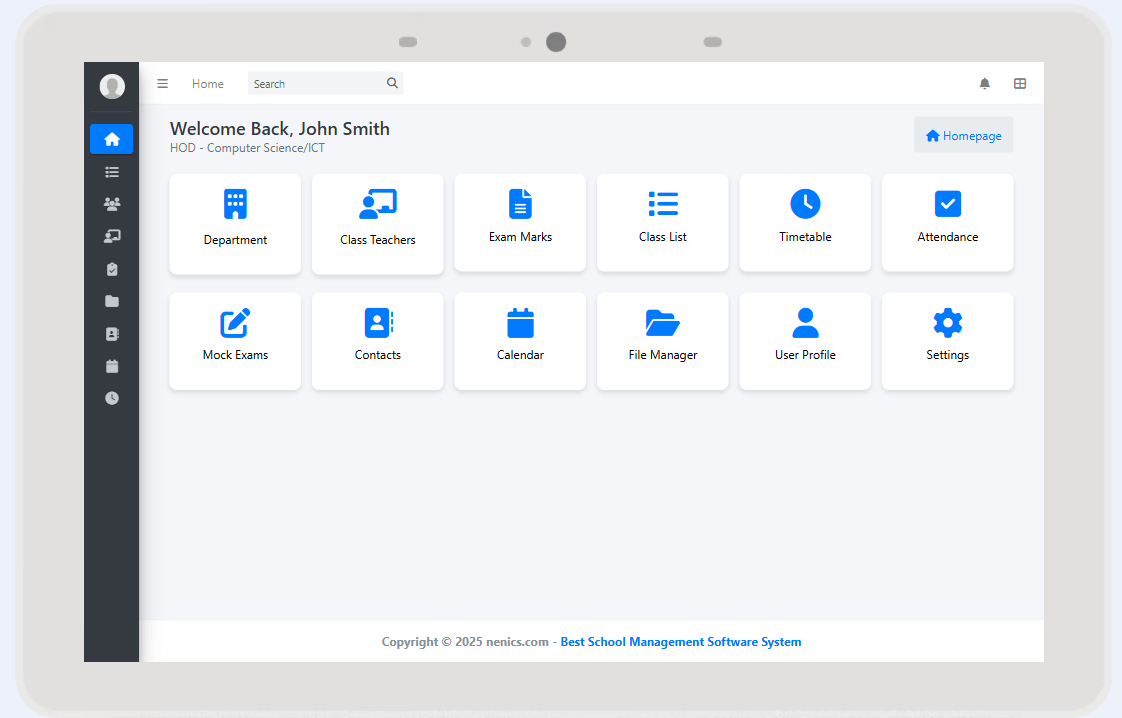Select the calendar icon in the sidebar
The width and height of the screenshot is (1122, 718).
tap(111, 366)
